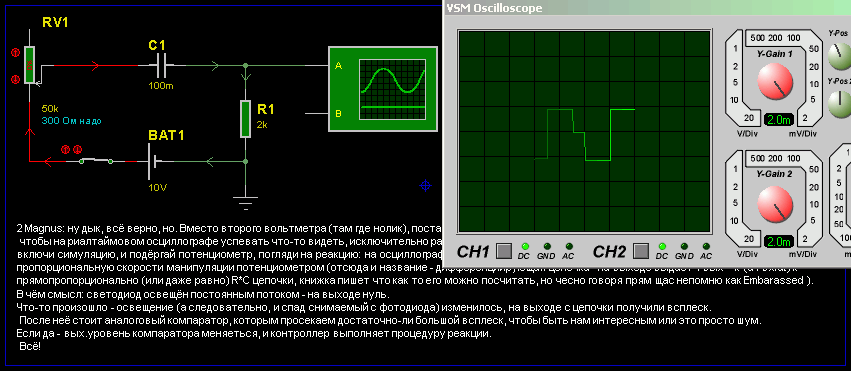Click the VSM Oscilloscope title bar
This screenshot has width=851, height=371.
click(x=647, y=8)
